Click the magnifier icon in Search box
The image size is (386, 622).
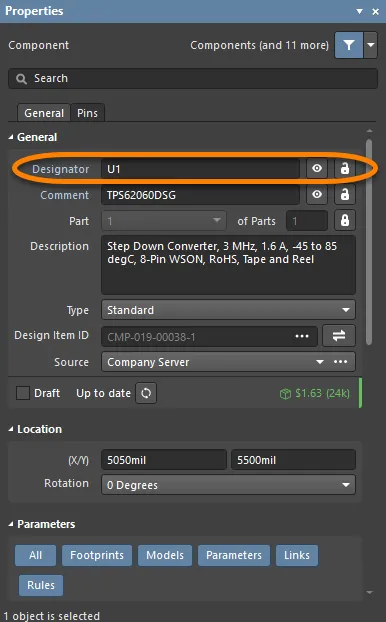(21, 79)
